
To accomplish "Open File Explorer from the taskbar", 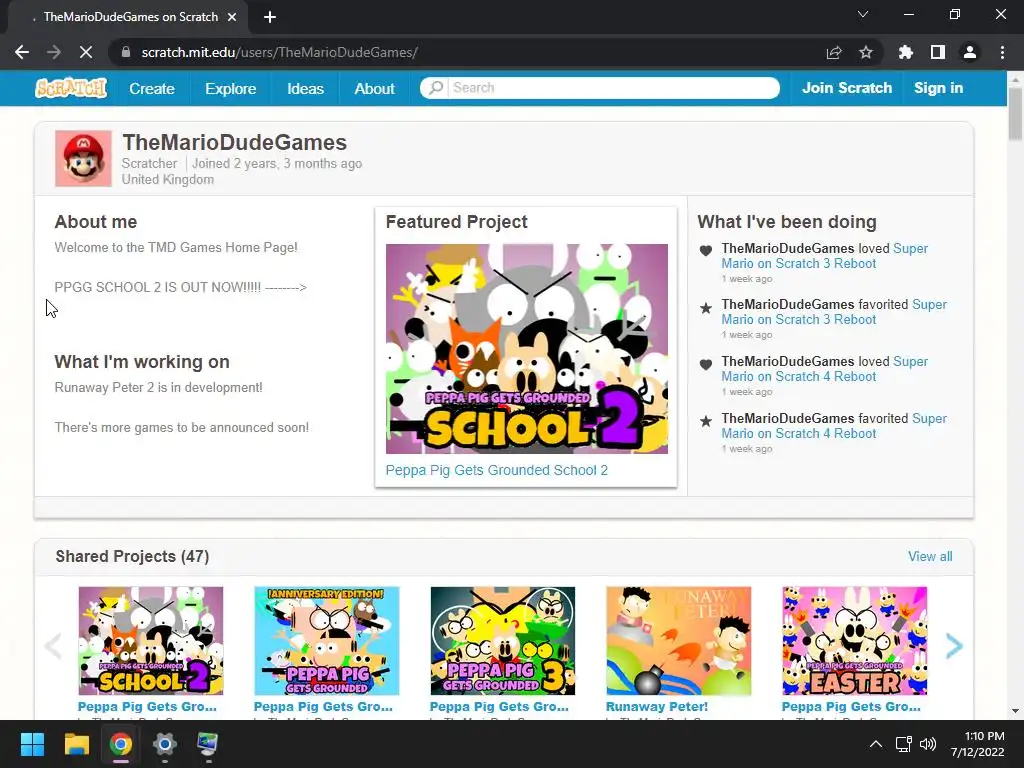I will pos(76,744).
